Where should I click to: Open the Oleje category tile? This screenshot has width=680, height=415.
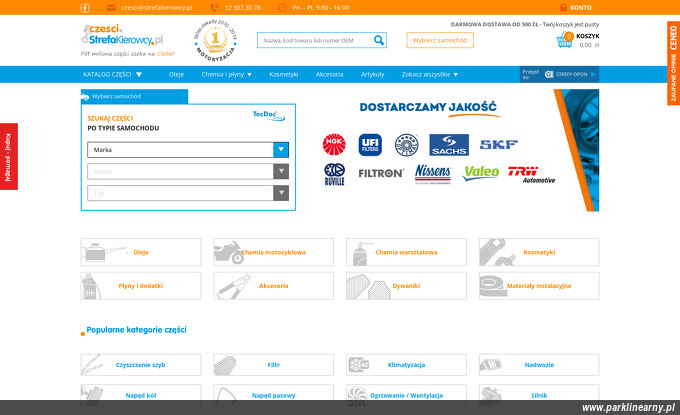(141, 252)
